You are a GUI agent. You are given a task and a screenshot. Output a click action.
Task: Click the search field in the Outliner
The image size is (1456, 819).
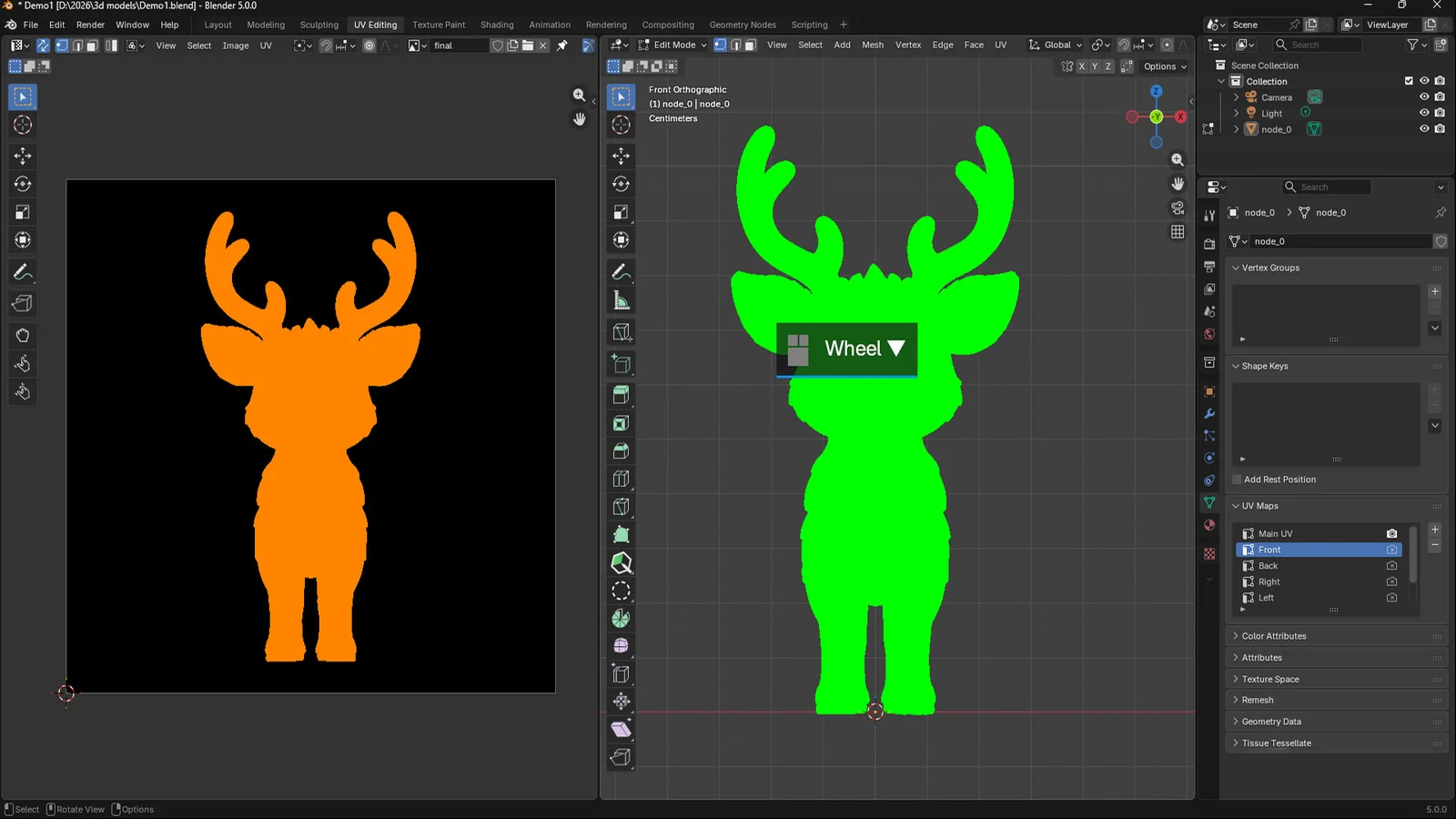1317,44
